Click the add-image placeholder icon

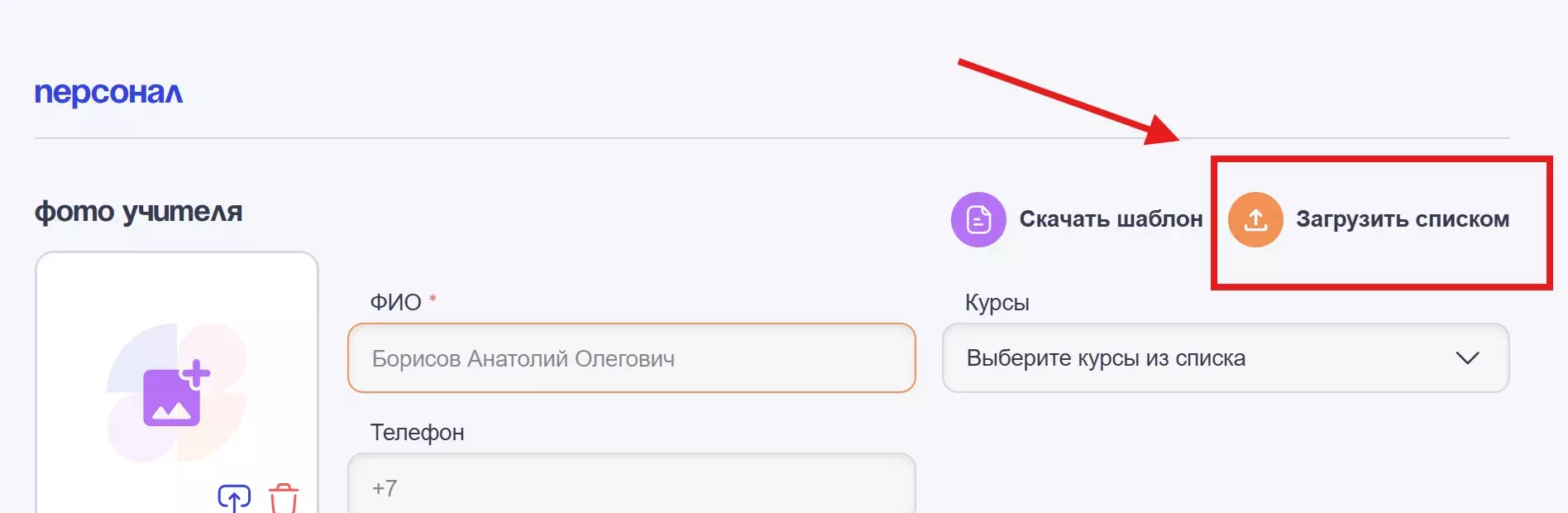[176, 393]
